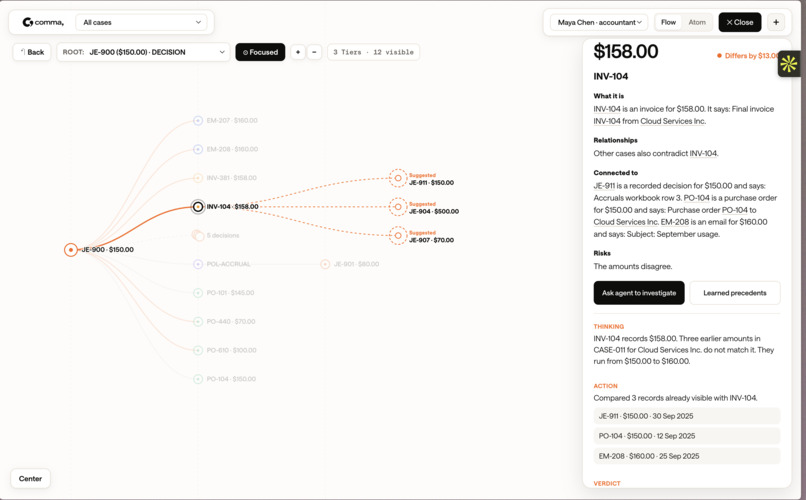Select the JE-911 30 Sep 2025 record row
This screenshot has height=500, width=806.
687,416
